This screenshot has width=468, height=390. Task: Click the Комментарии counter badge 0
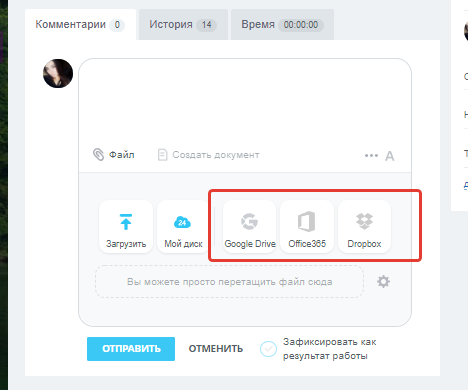pos(117,25)
